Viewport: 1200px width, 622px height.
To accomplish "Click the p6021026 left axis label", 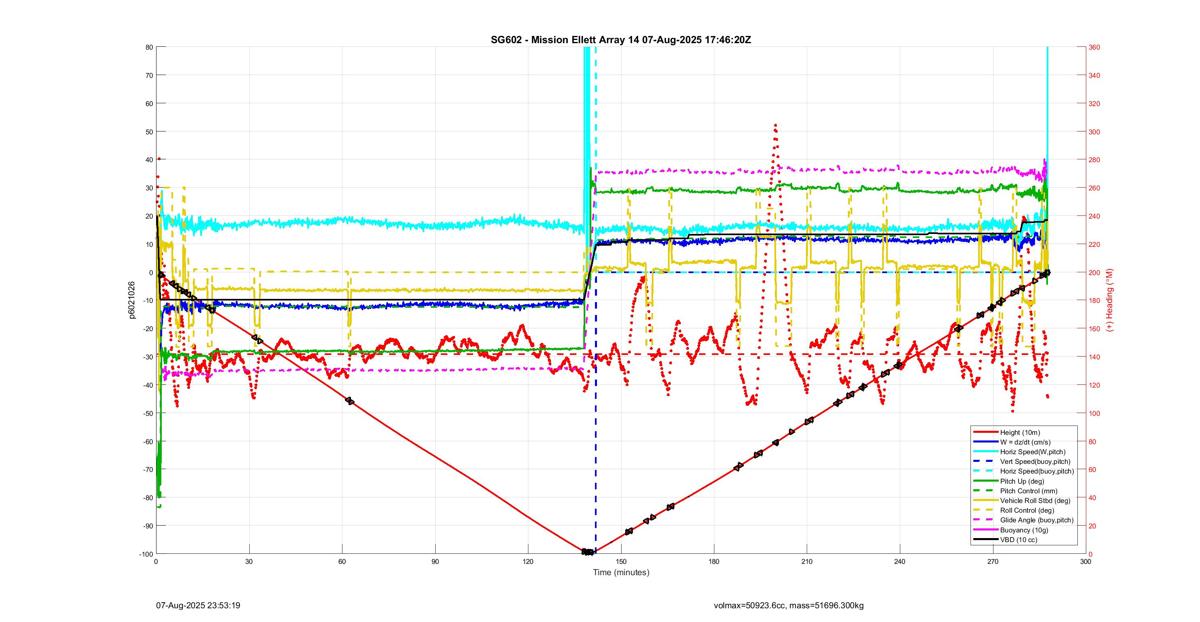I will pos(131,300).
